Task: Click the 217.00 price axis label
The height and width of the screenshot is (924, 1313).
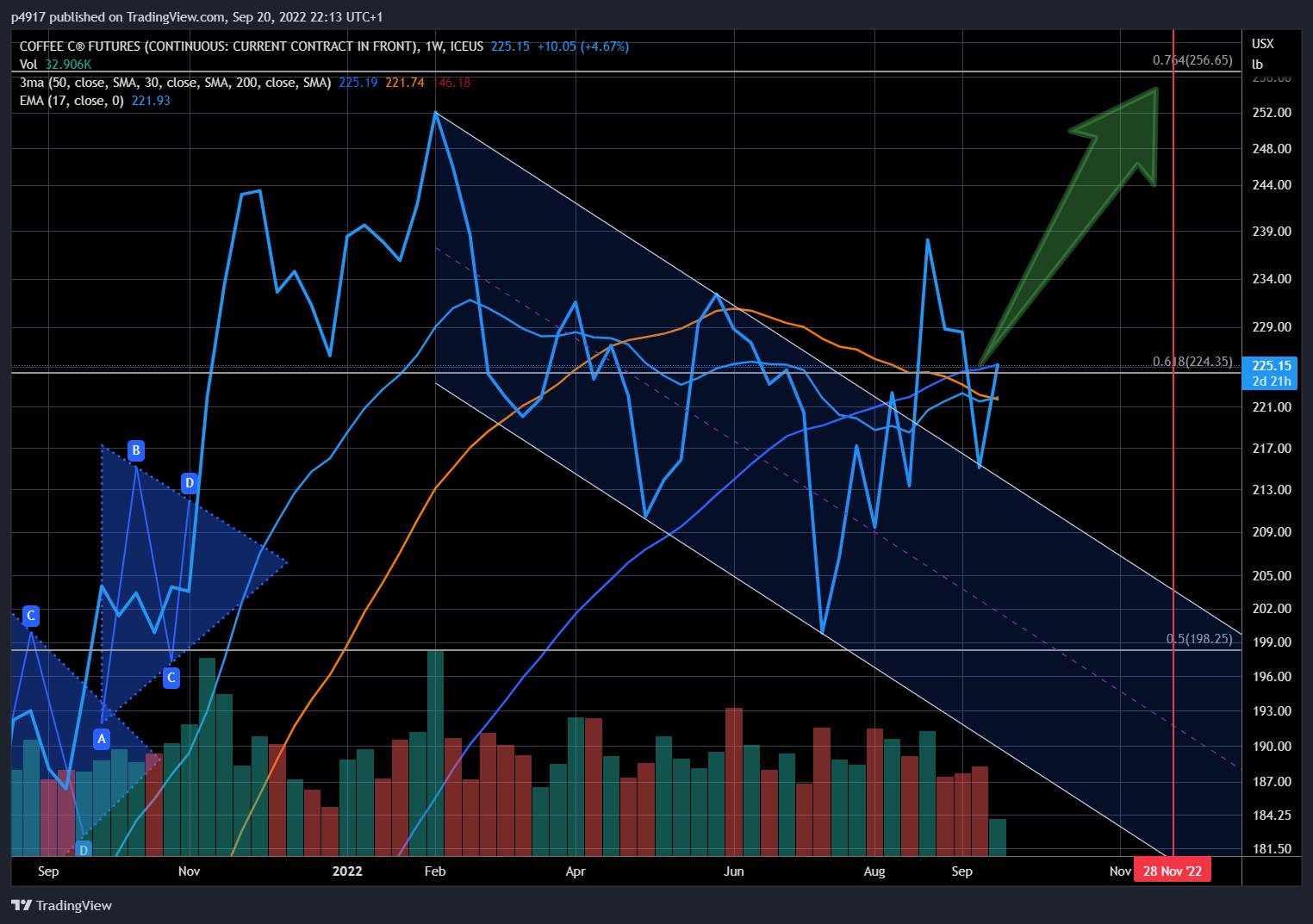Action: 1272,449
